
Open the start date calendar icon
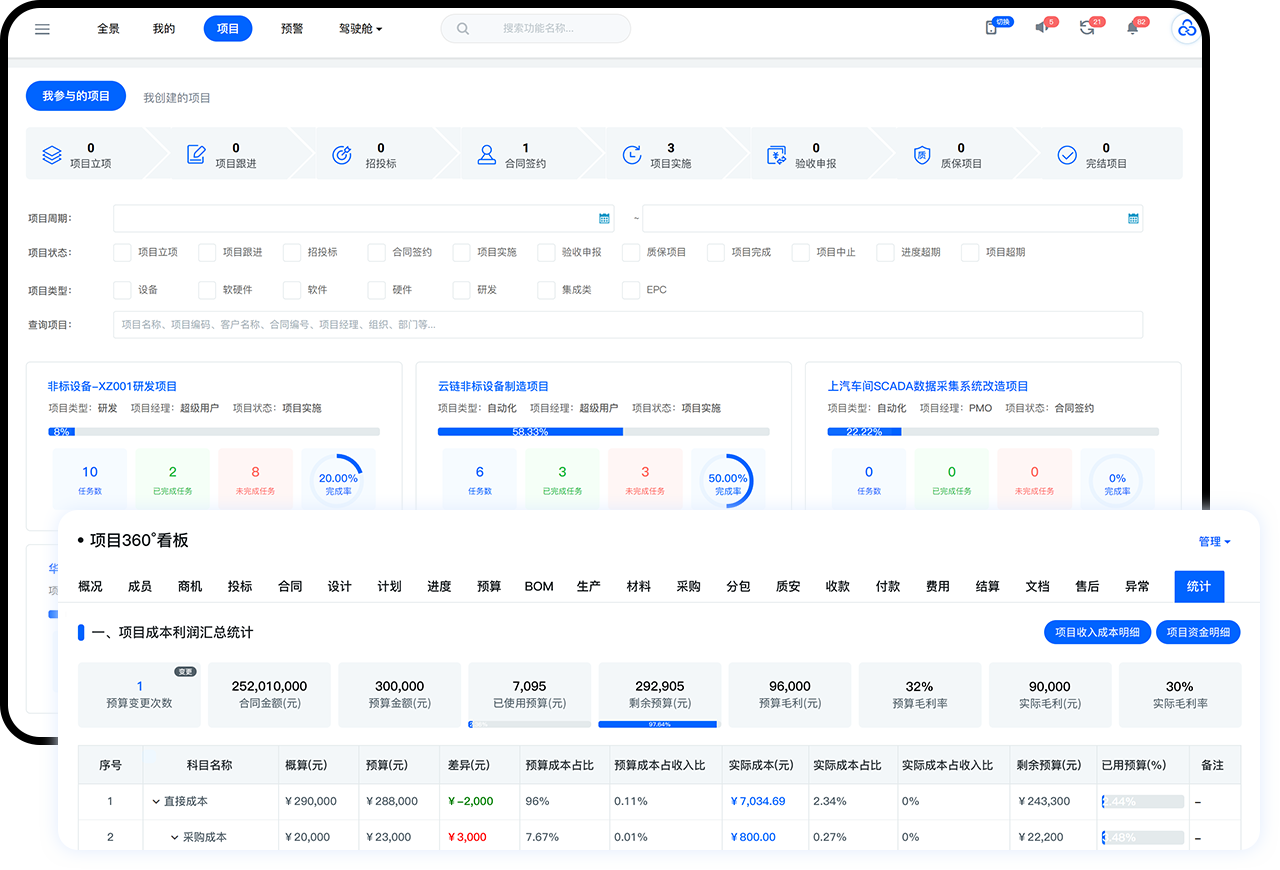point(604,218)
